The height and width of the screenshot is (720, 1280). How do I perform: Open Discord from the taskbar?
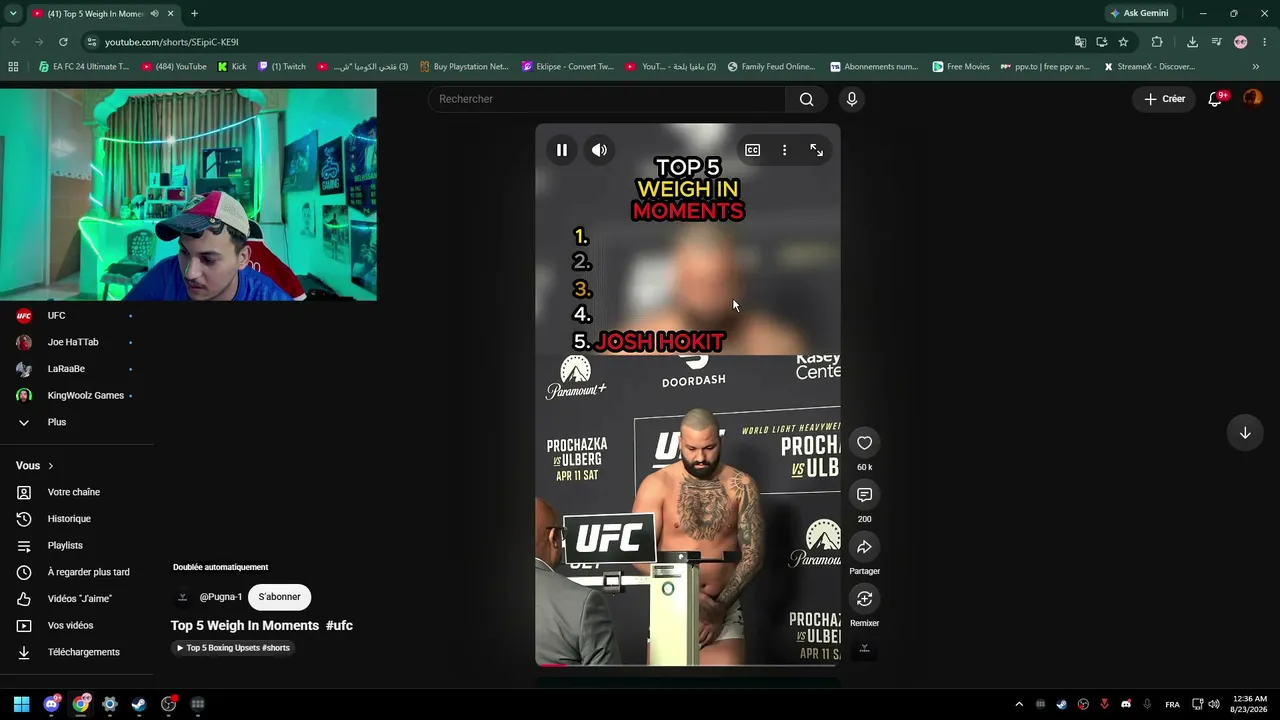tap(51, 704)
